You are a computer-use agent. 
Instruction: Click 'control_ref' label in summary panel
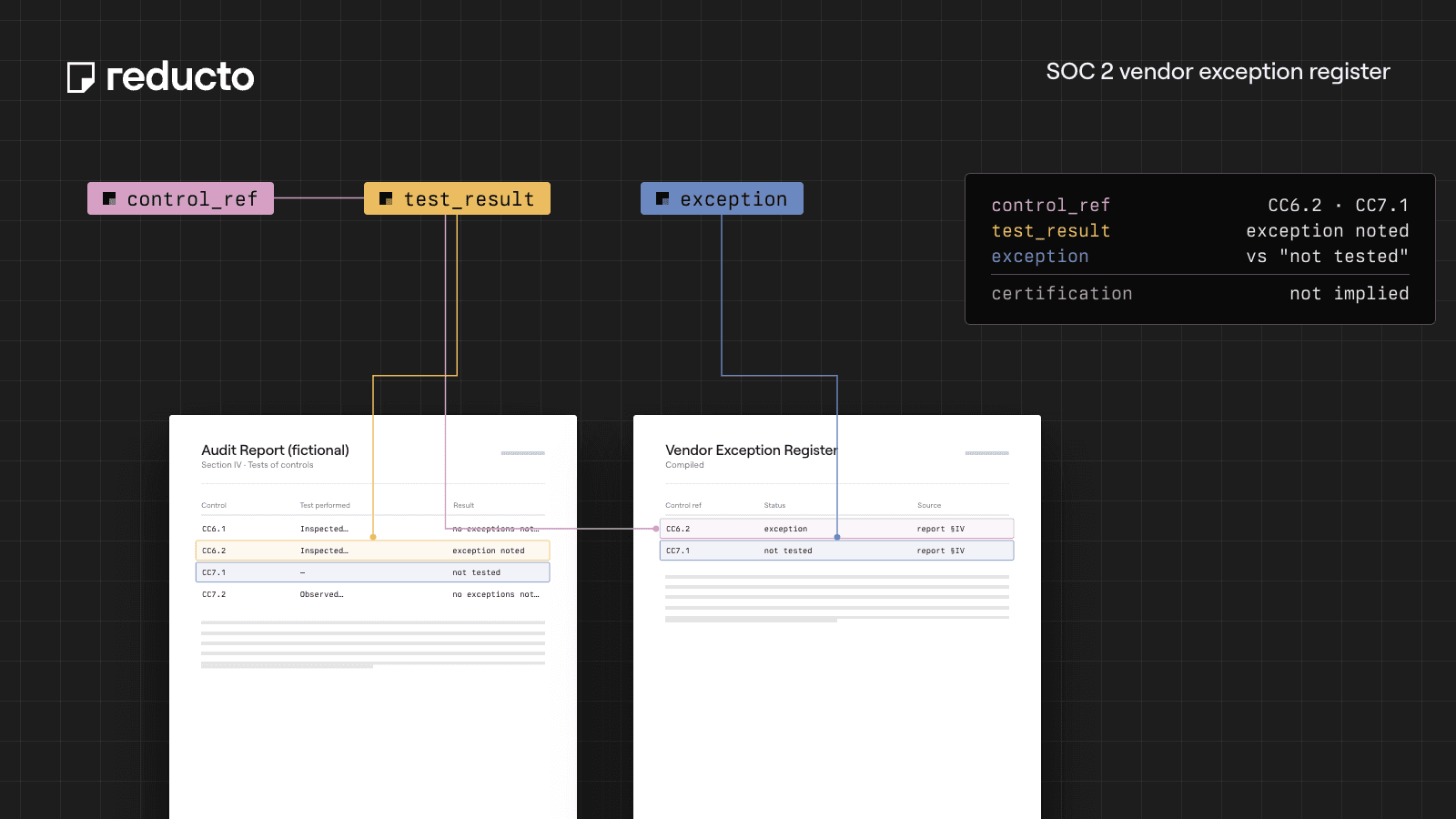click(x=1051, y=206)
